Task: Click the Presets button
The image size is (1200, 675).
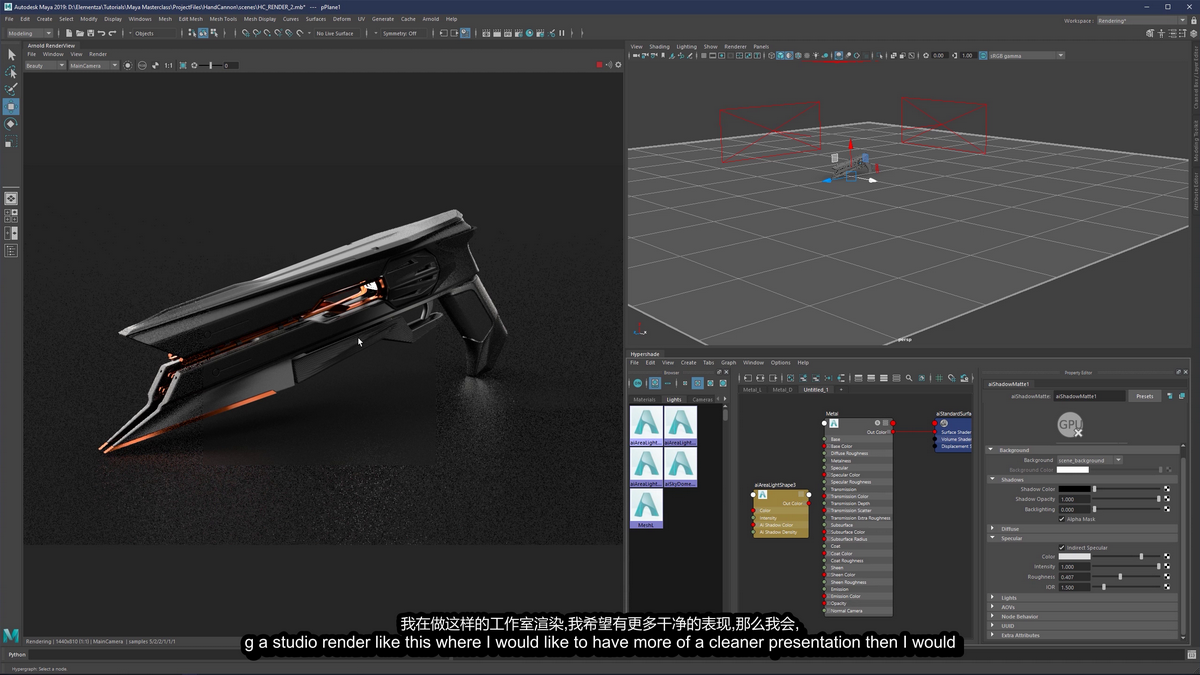Action: point(1145,396)
